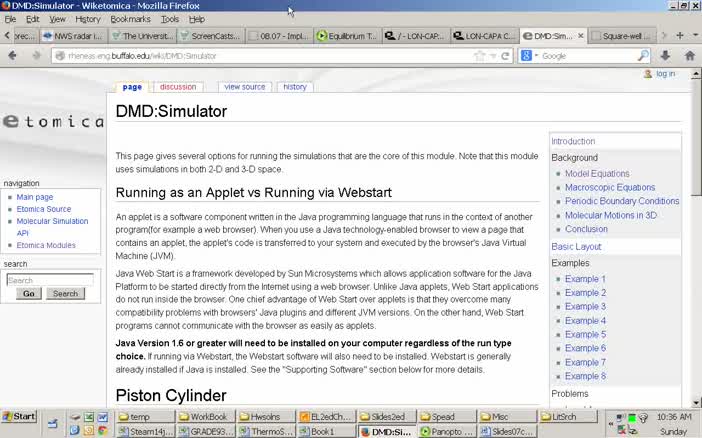Screen dimensions: 702x438
Task: Switch to the Square-well tab
Action: pyautogui.click(x=623, y=36)
